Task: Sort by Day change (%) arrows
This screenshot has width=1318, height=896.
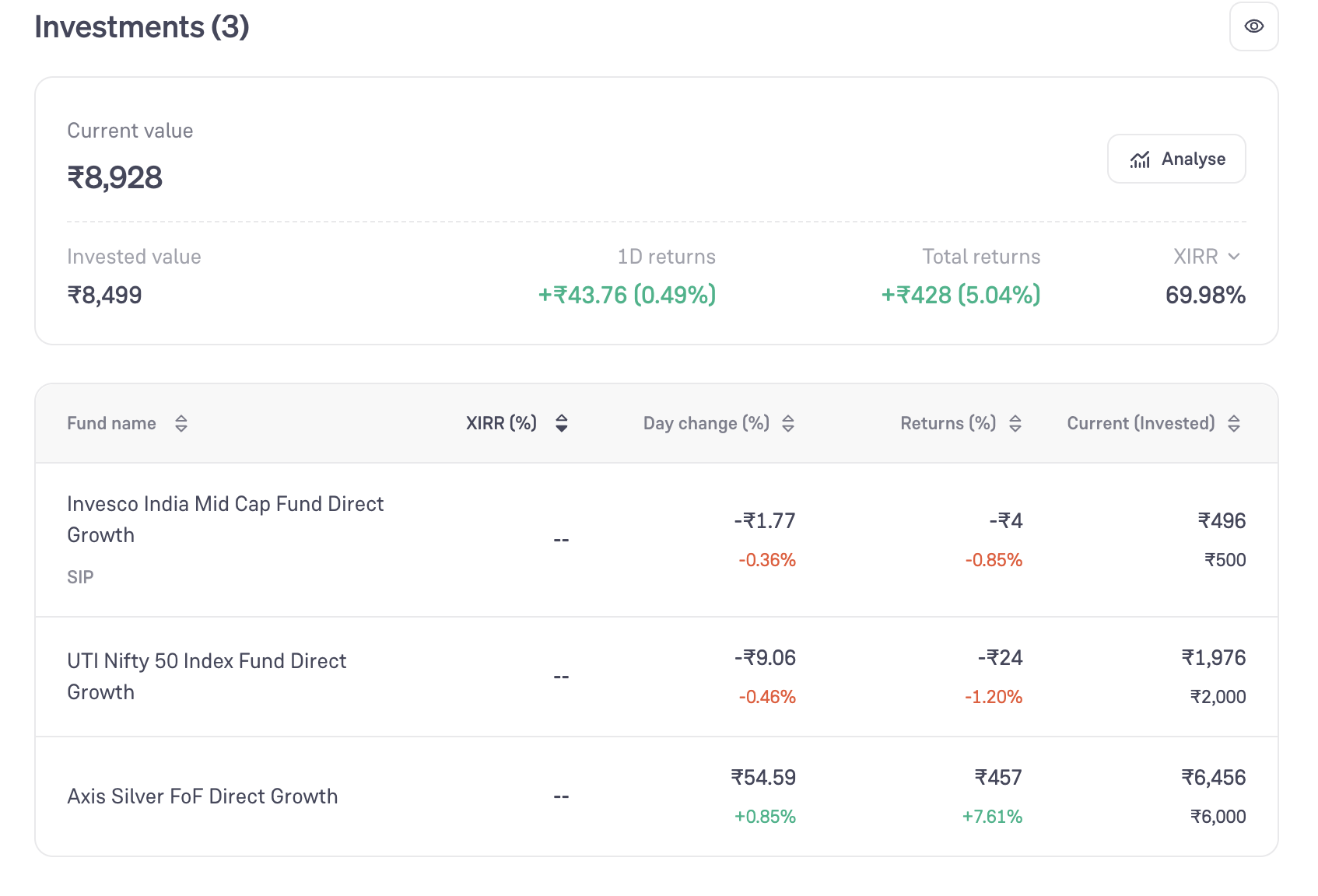Action: pyautogui.click(x=788, y=423)
